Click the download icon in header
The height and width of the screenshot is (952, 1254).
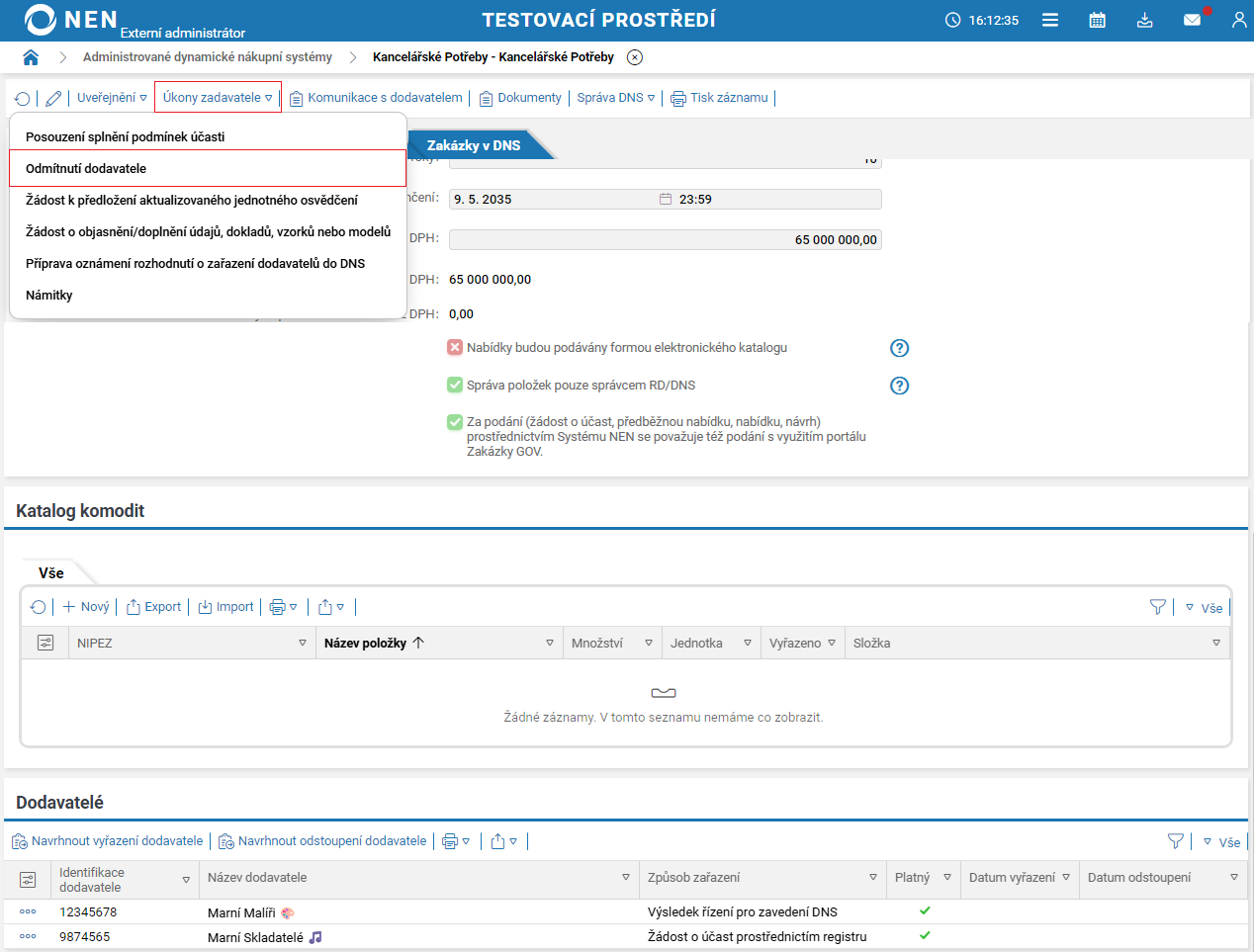click(1145, 20)
